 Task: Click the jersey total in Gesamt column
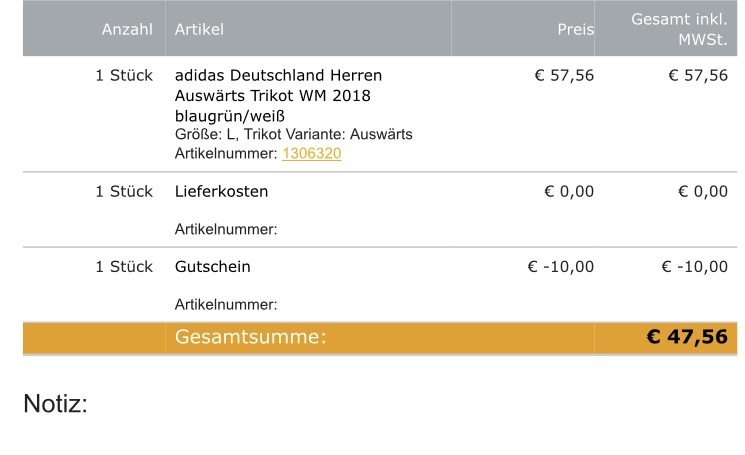tap(698, 75)
